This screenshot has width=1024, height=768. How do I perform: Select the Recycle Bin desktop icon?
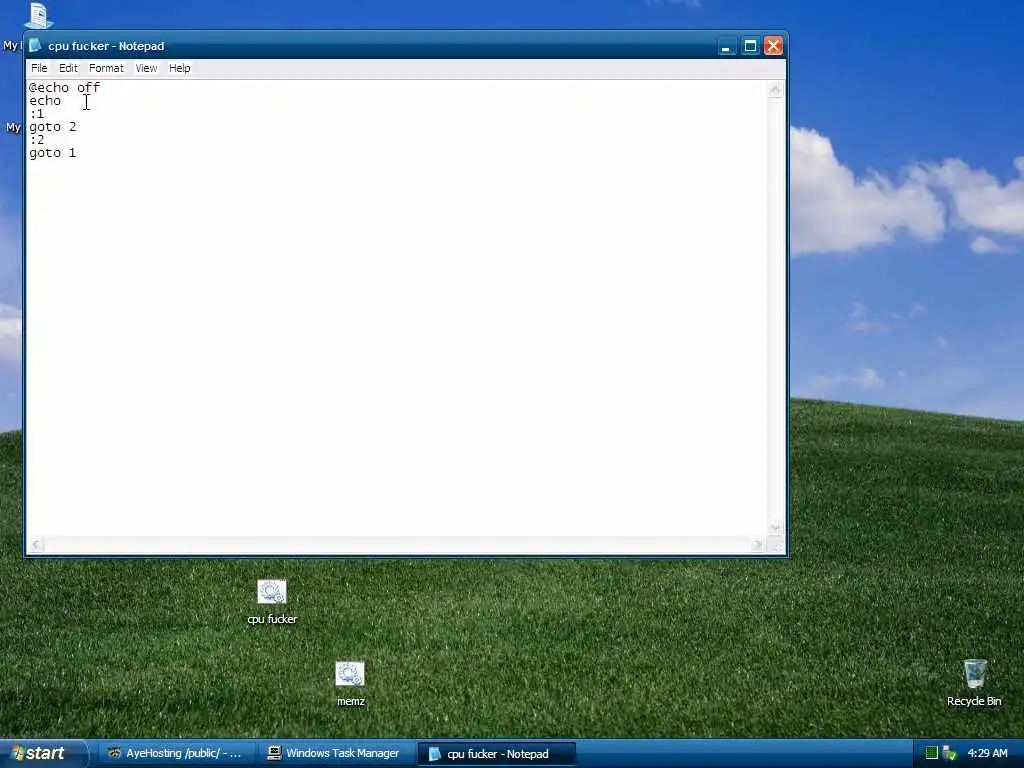[974, 683]
